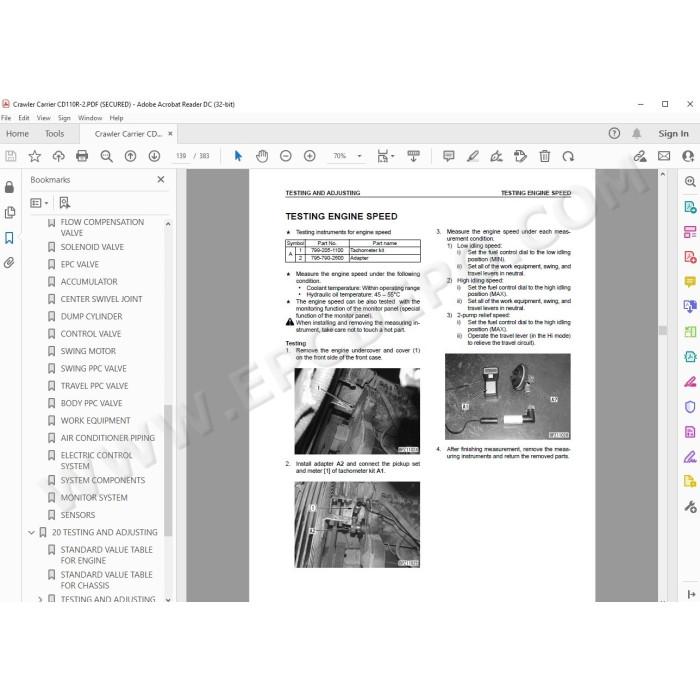Switch to the Tools tab
Viewport: 700px width, 700px height.
[x=54, y=133]
